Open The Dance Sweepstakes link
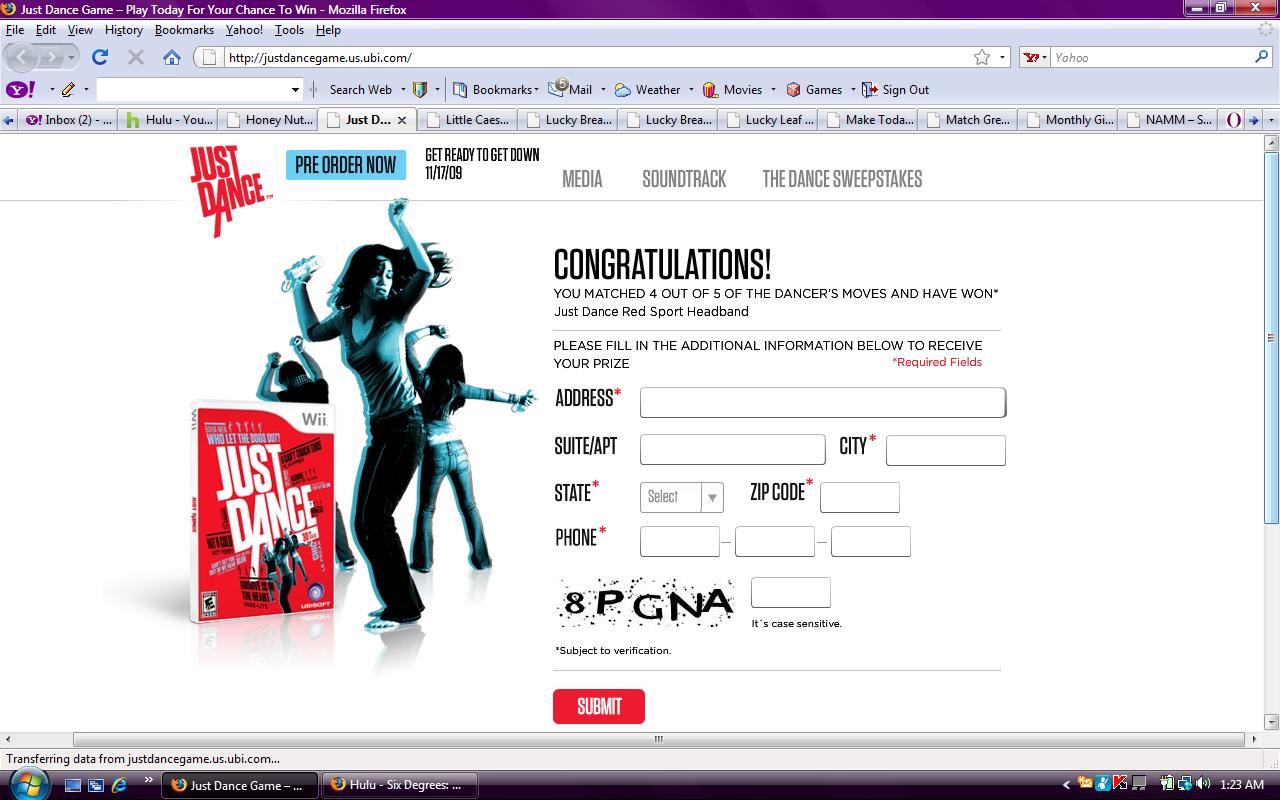1280x800 pixels. pos(842,179)
